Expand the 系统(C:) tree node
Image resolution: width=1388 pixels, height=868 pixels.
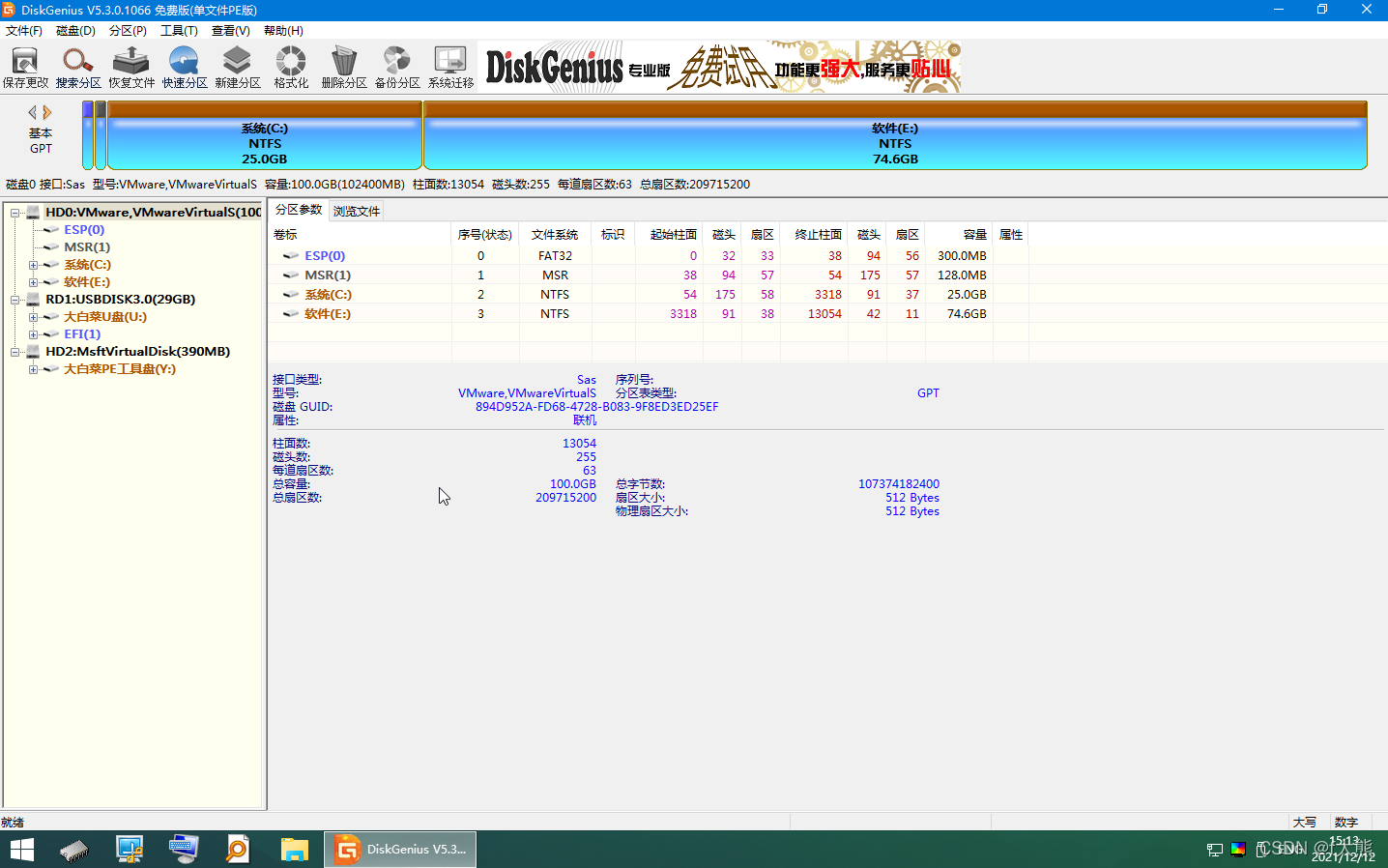click(x=33, y=265)
